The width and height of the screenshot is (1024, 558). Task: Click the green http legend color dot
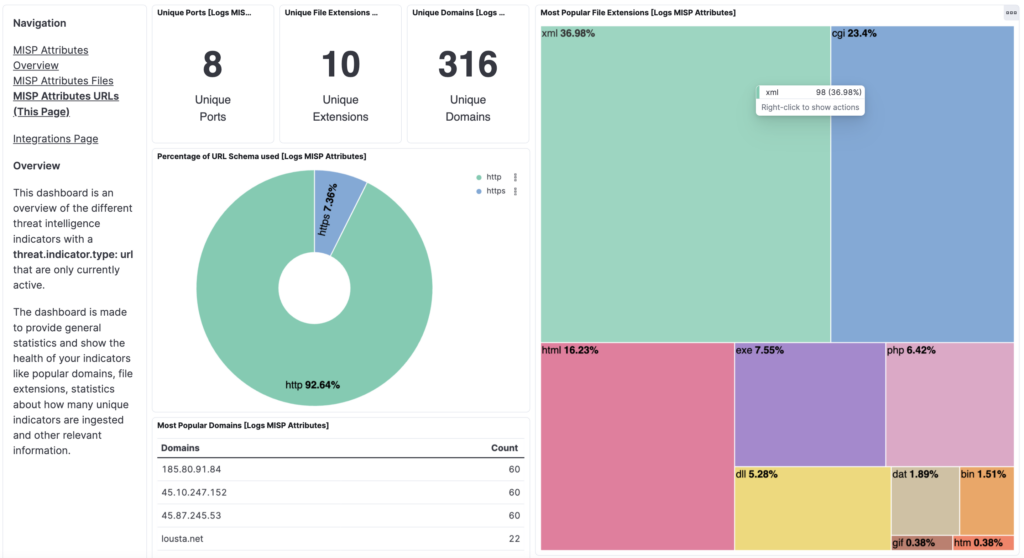479,177
